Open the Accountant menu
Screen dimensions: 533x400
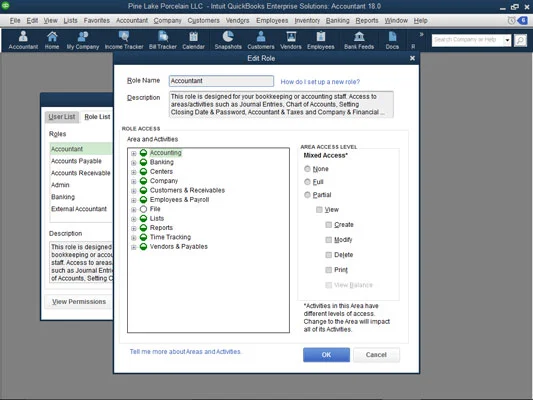132,20
